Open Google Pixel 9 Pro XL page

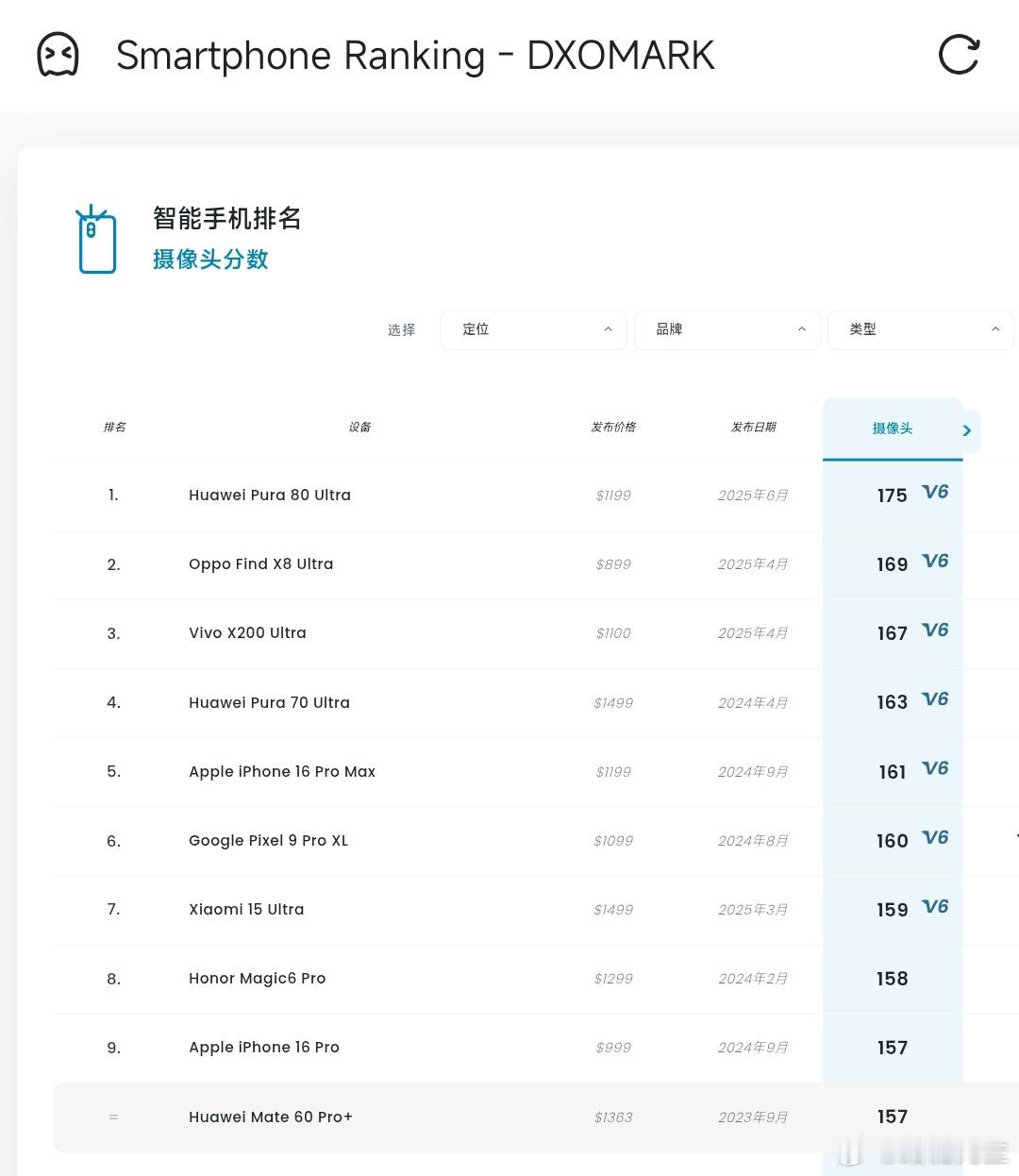[x=269, y=840]
